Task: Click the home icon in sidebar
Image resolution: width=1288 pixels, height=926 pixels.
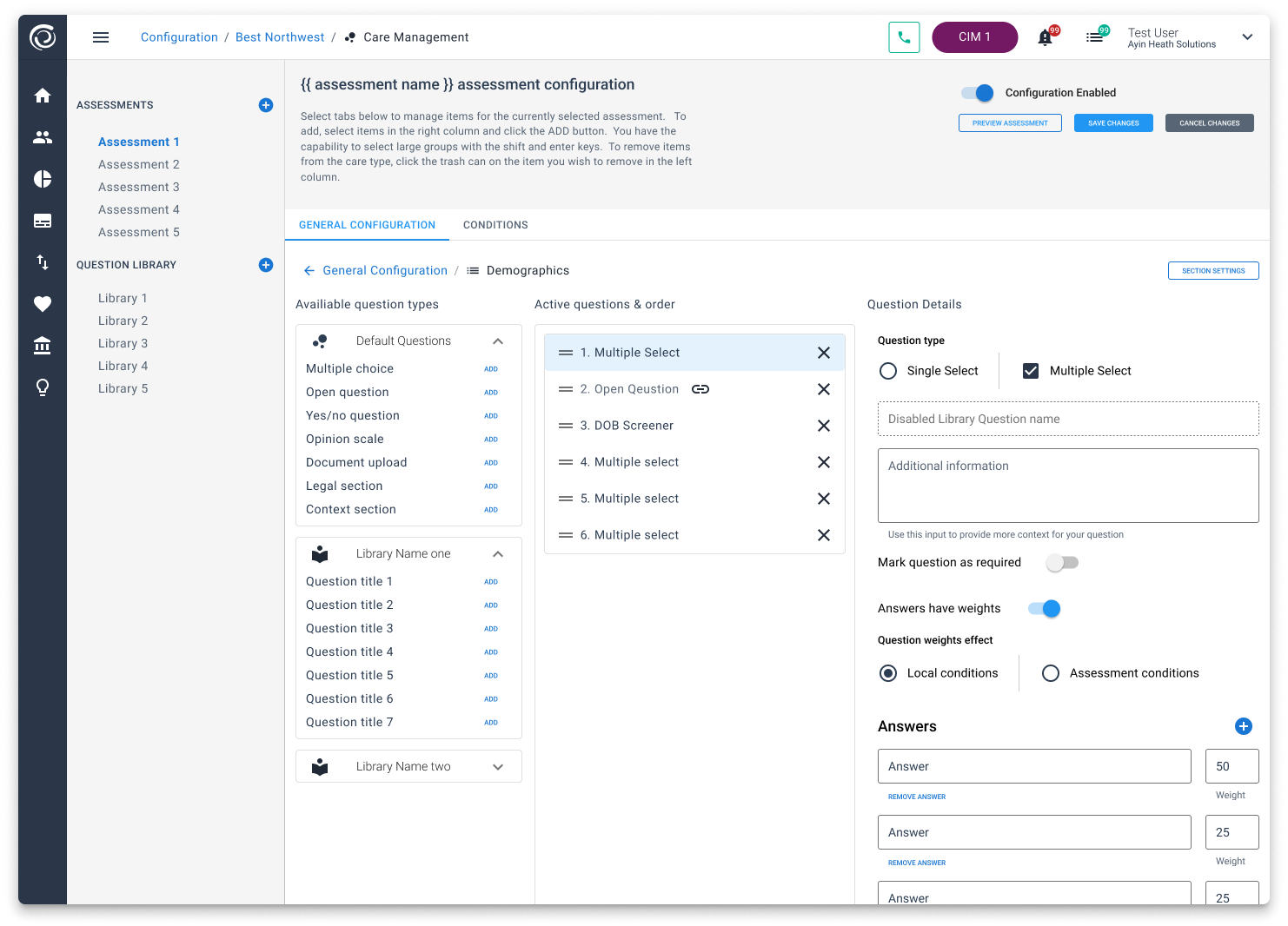Action: point(43,96)
